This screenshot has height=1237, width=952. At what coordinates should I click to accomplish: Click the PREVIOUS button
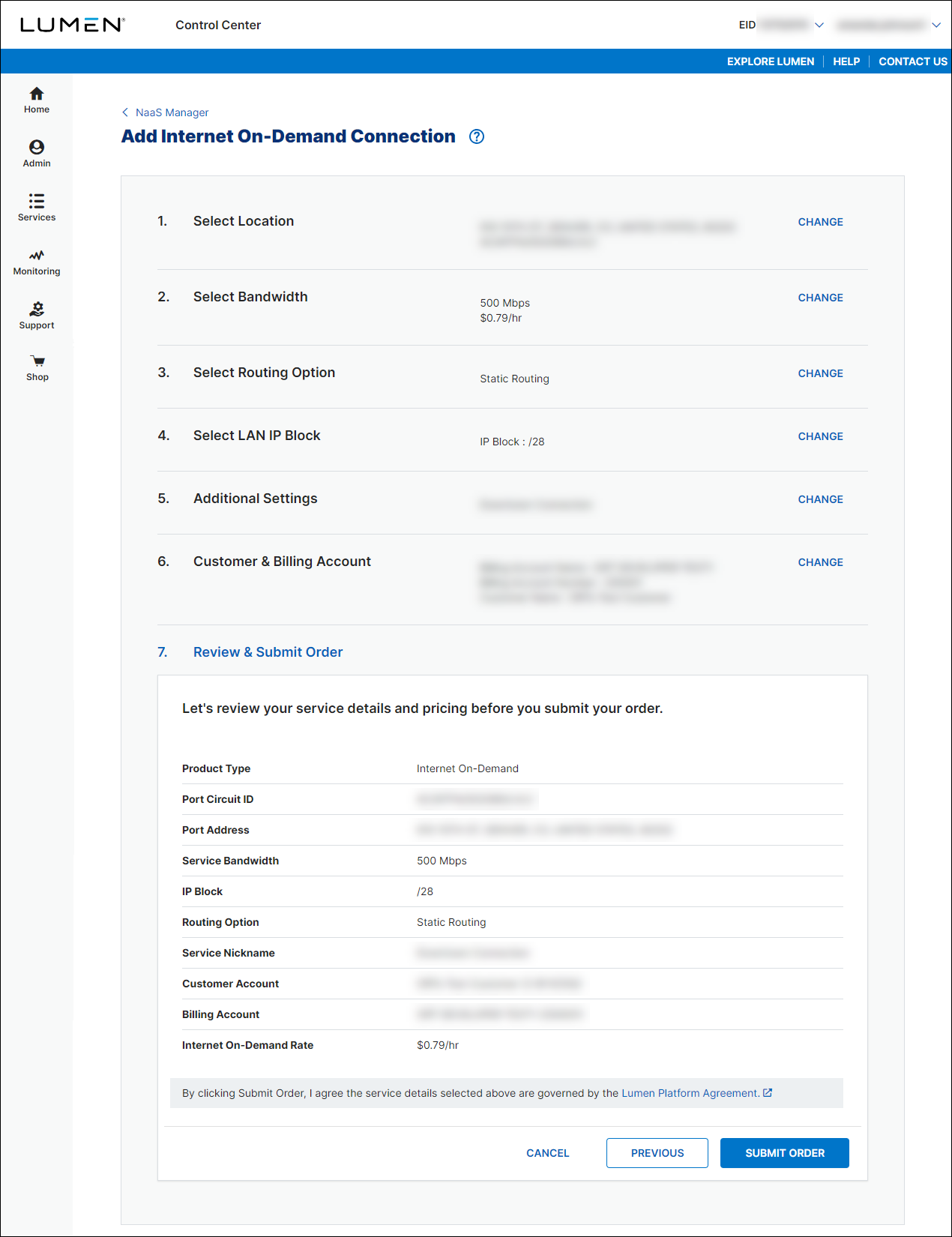point(657,1153)
